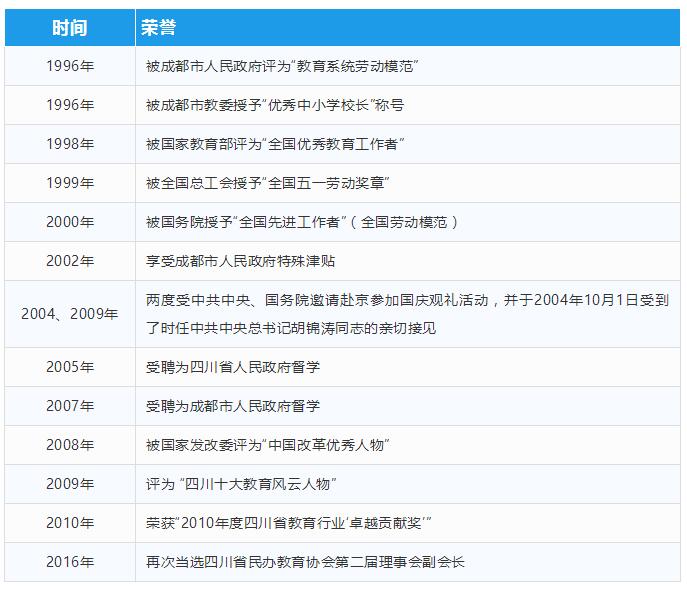Image resolution: width=687 pixels, height=589 pixels.
Task: Select the "2004、2009年" time cell
Action: pyautogui.click(x=70, y=314)
